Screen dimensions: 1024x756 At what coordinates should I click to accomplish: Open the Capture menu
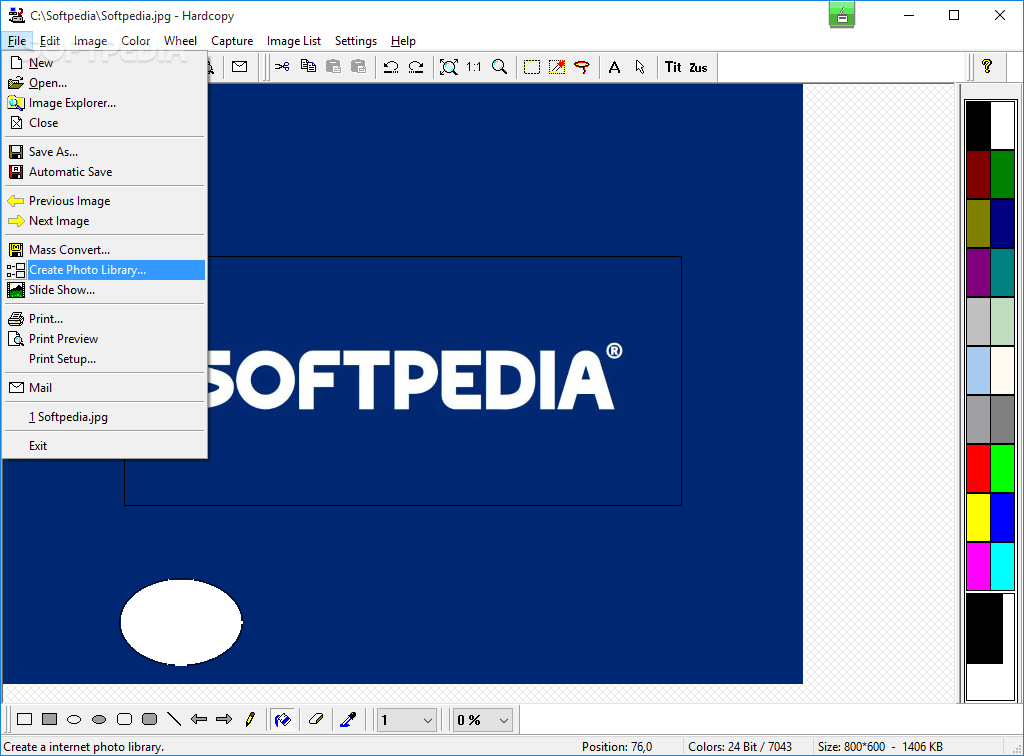232,40
